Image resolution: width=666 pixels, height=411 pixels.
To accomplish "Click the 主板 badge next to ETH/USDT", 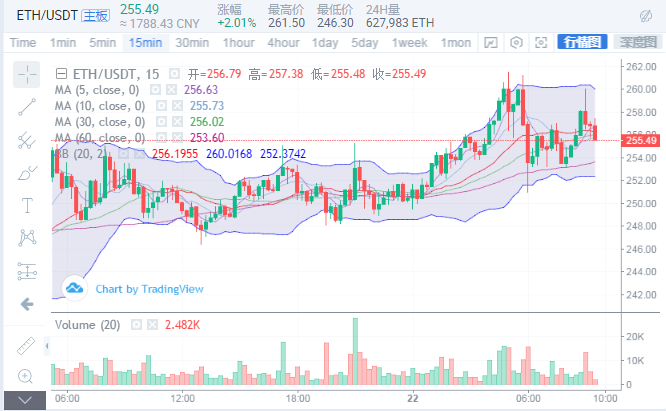I will pos(96,16).
